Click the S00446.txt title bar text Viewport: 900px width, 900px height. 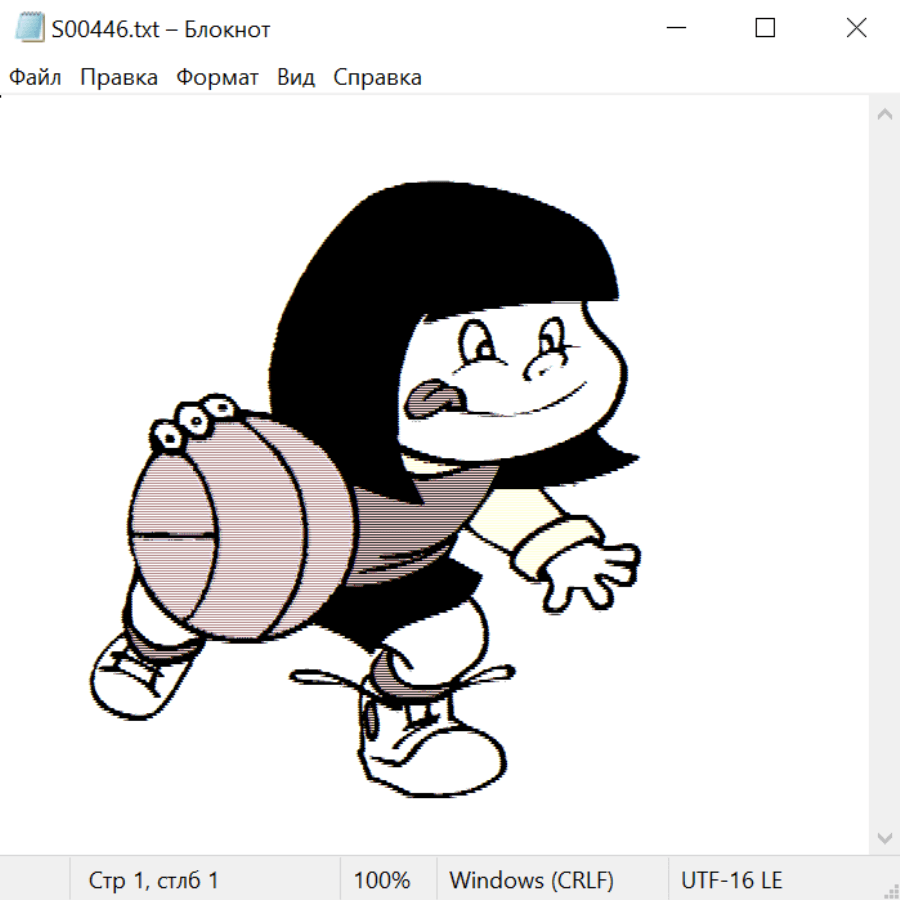[160, 29]
